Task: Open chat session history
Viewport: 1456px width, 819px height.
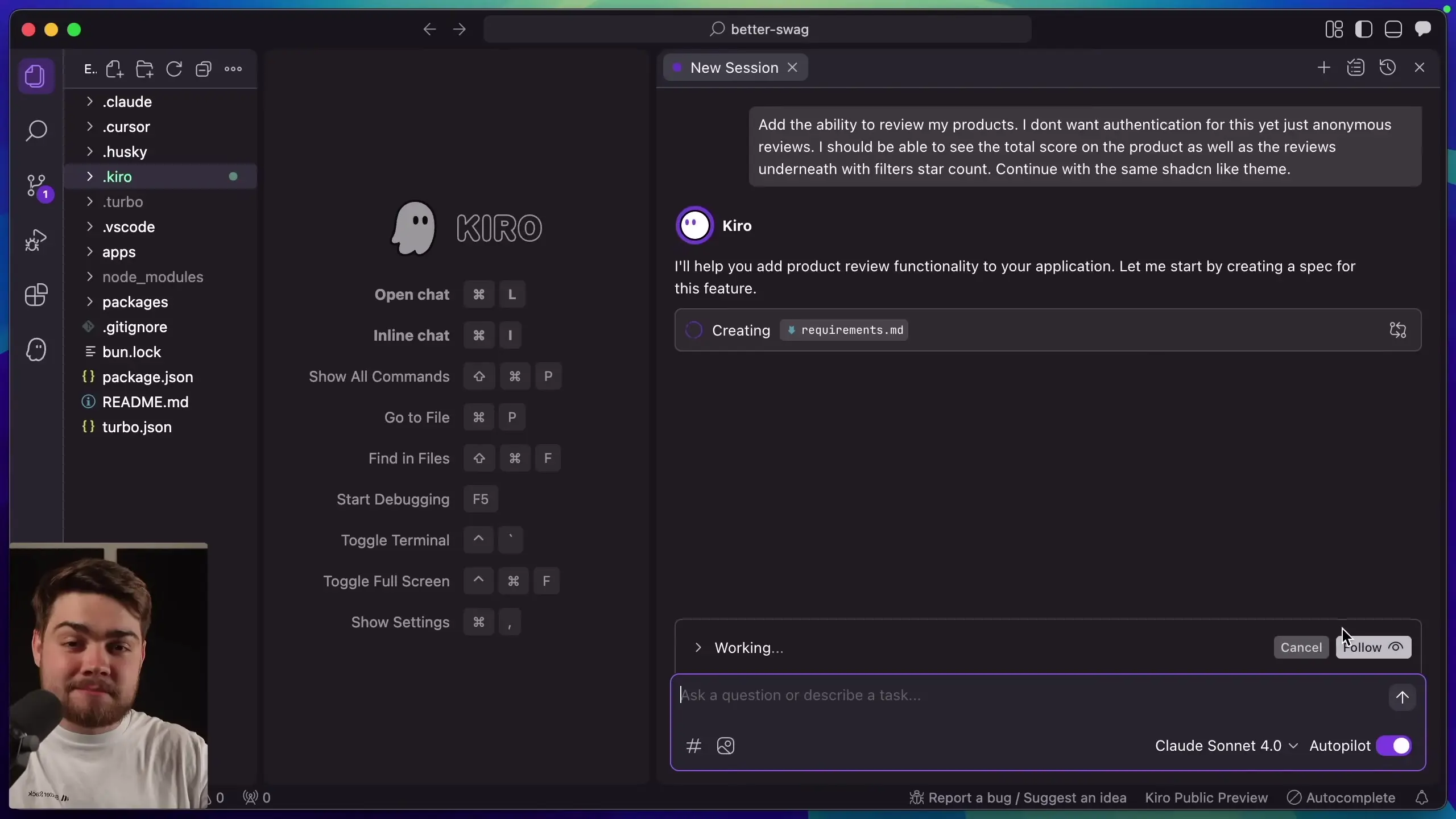Action: 1388,68
